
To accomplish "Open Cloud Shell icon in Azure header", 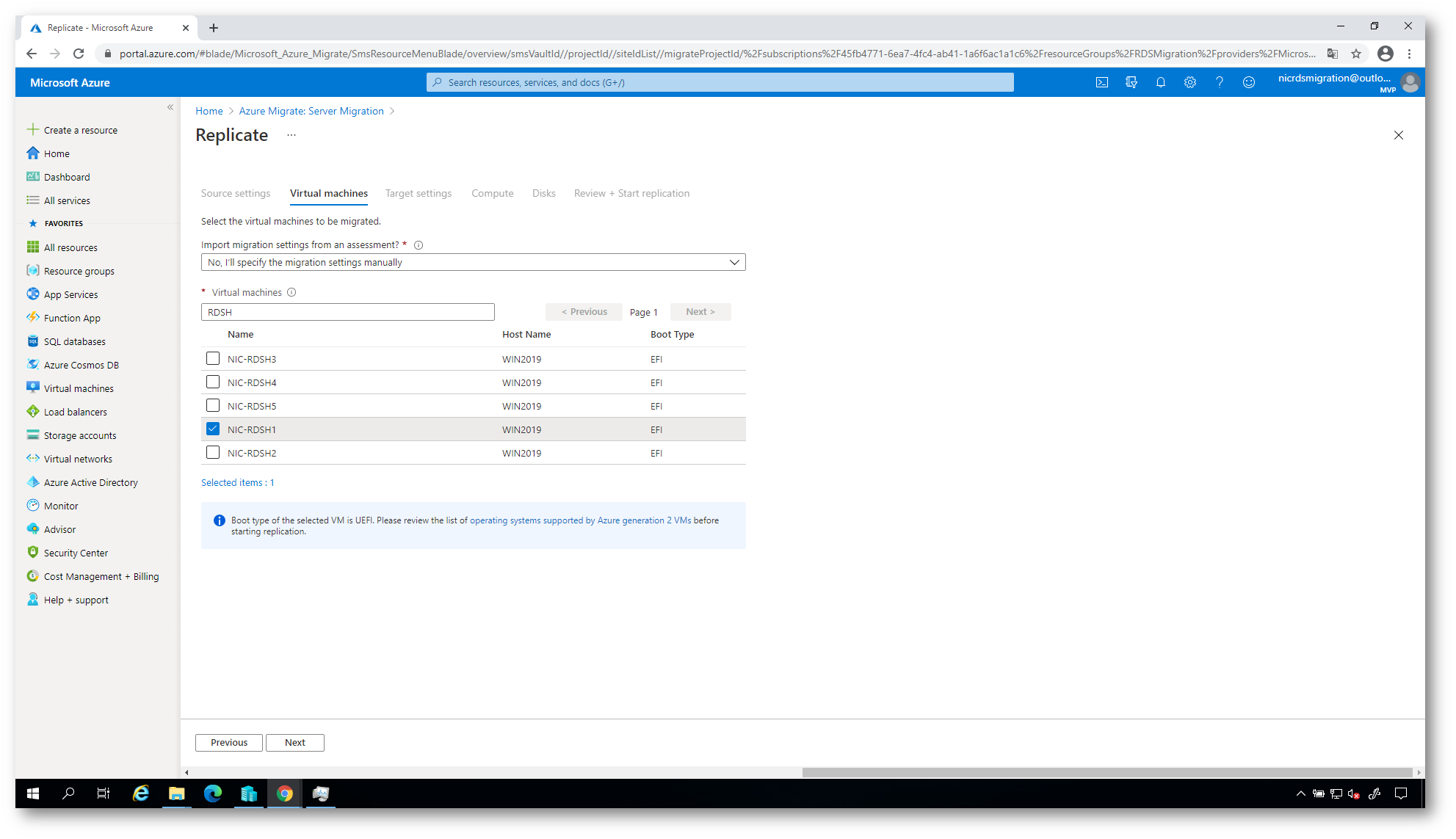I will (1101, 82).
